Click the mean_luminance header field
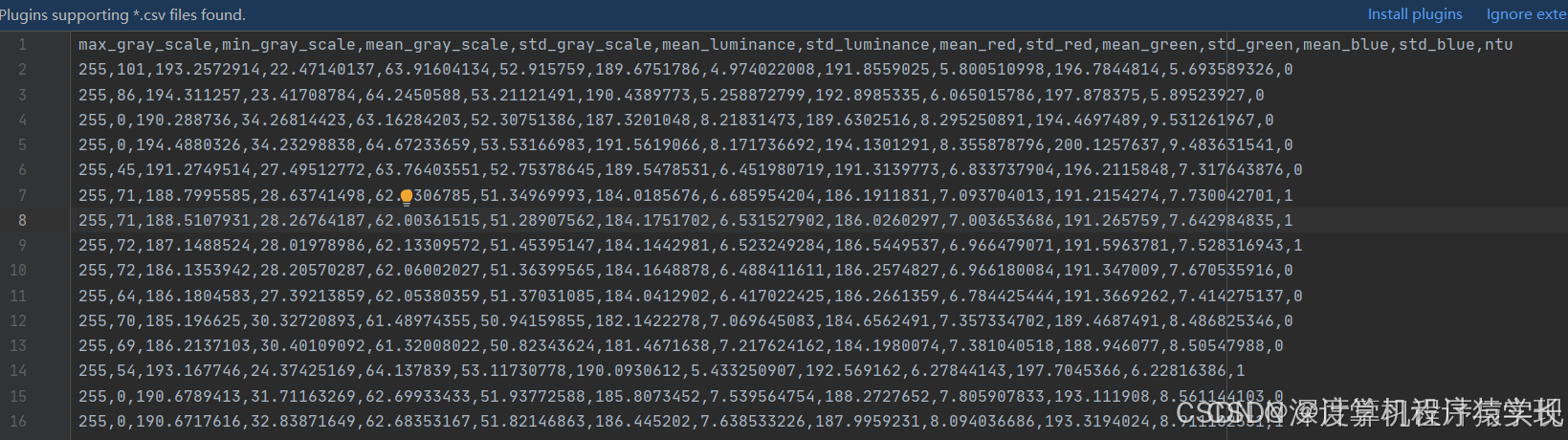 click(x=729, y=45)
